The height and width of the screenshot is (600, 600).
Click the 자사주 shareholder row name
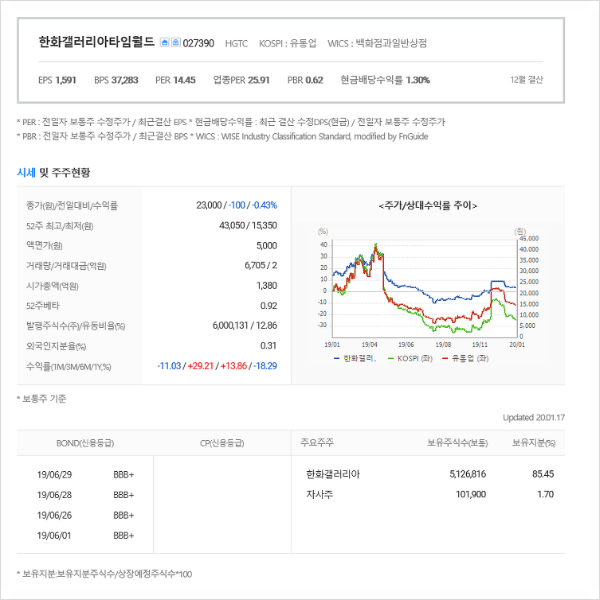tap(320, 494)
